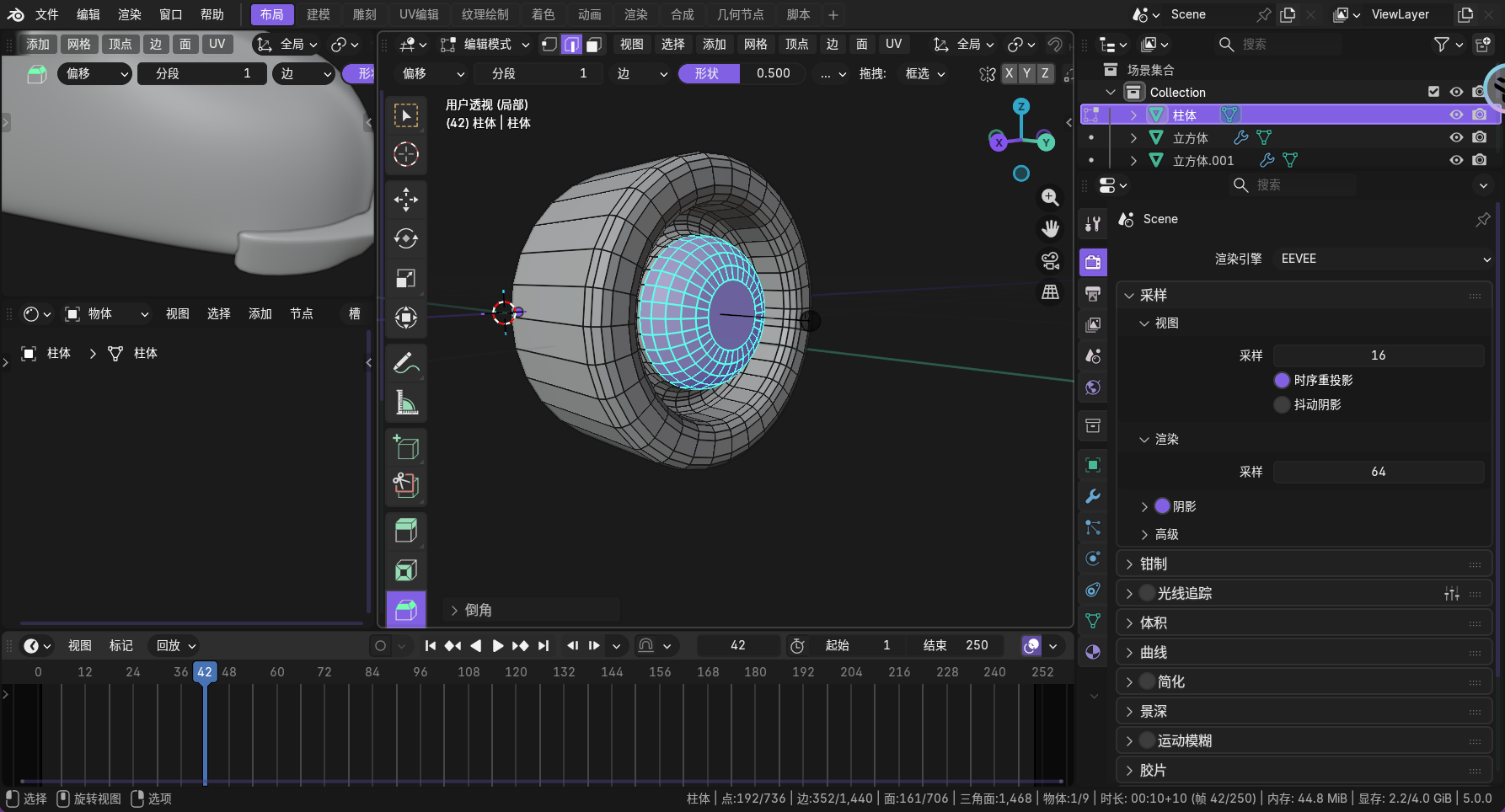This screenshot has width=1505, height=812.
Task: Open the 文件 menu
Action: pyautogui.click(x=46, y=14)
